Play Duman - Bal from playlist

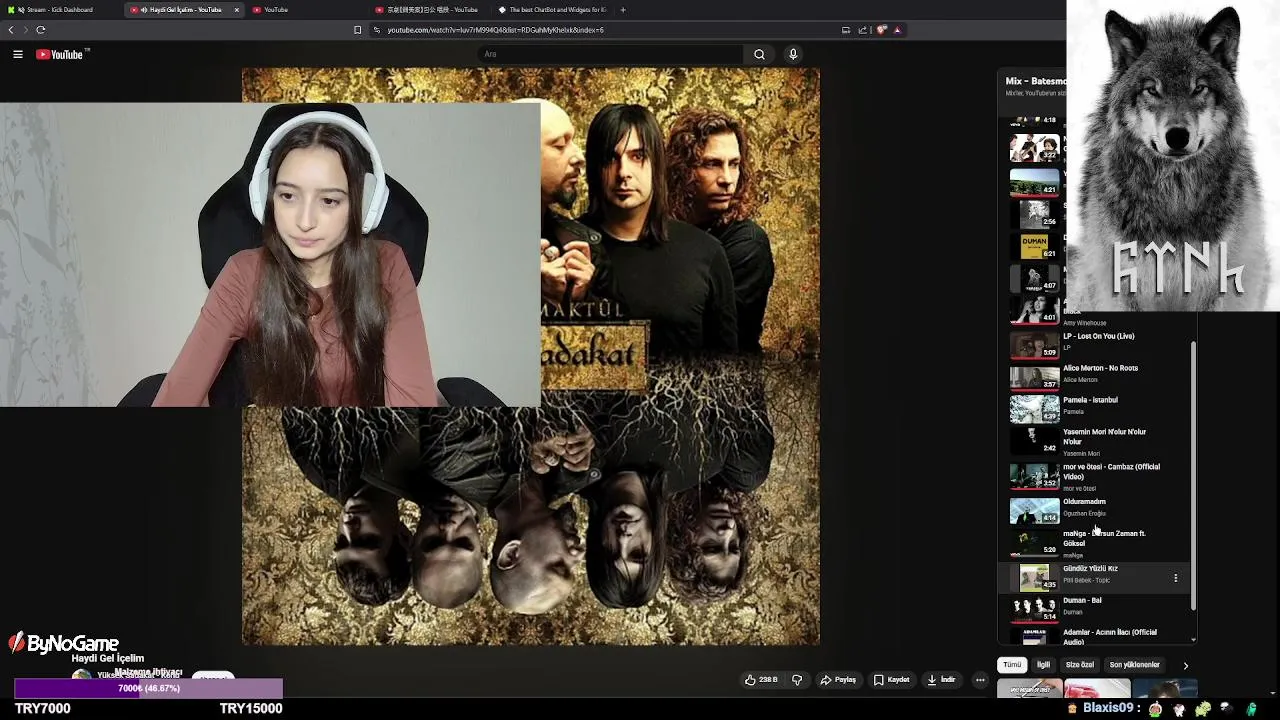tap(1082, 600)
